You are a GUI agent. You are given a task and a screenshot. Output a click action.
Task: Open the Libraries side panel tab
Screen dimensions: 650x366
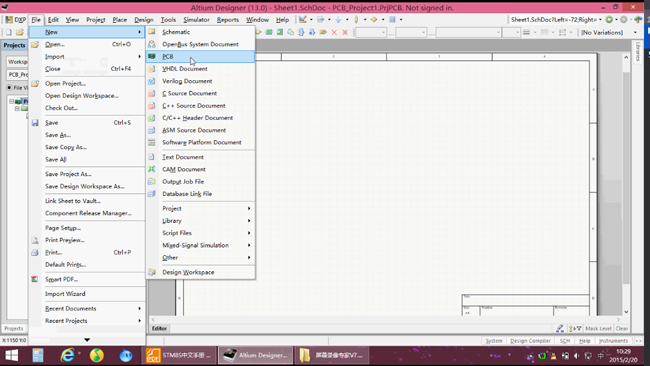point(638,52)
